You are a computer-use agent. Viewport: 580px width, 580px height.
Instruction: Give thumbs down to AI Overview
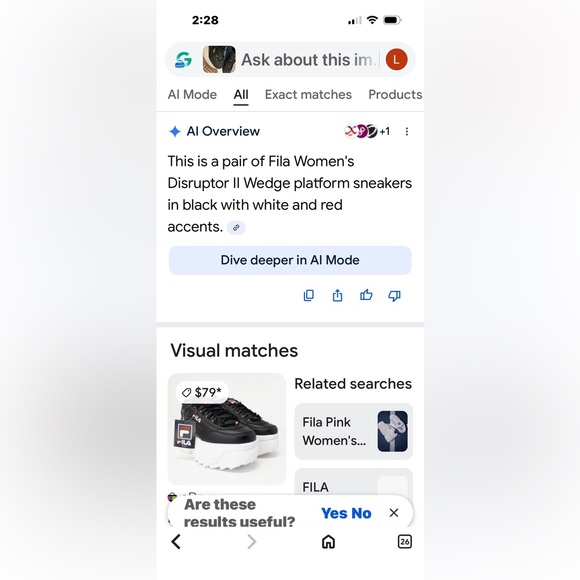pos(394,296)
